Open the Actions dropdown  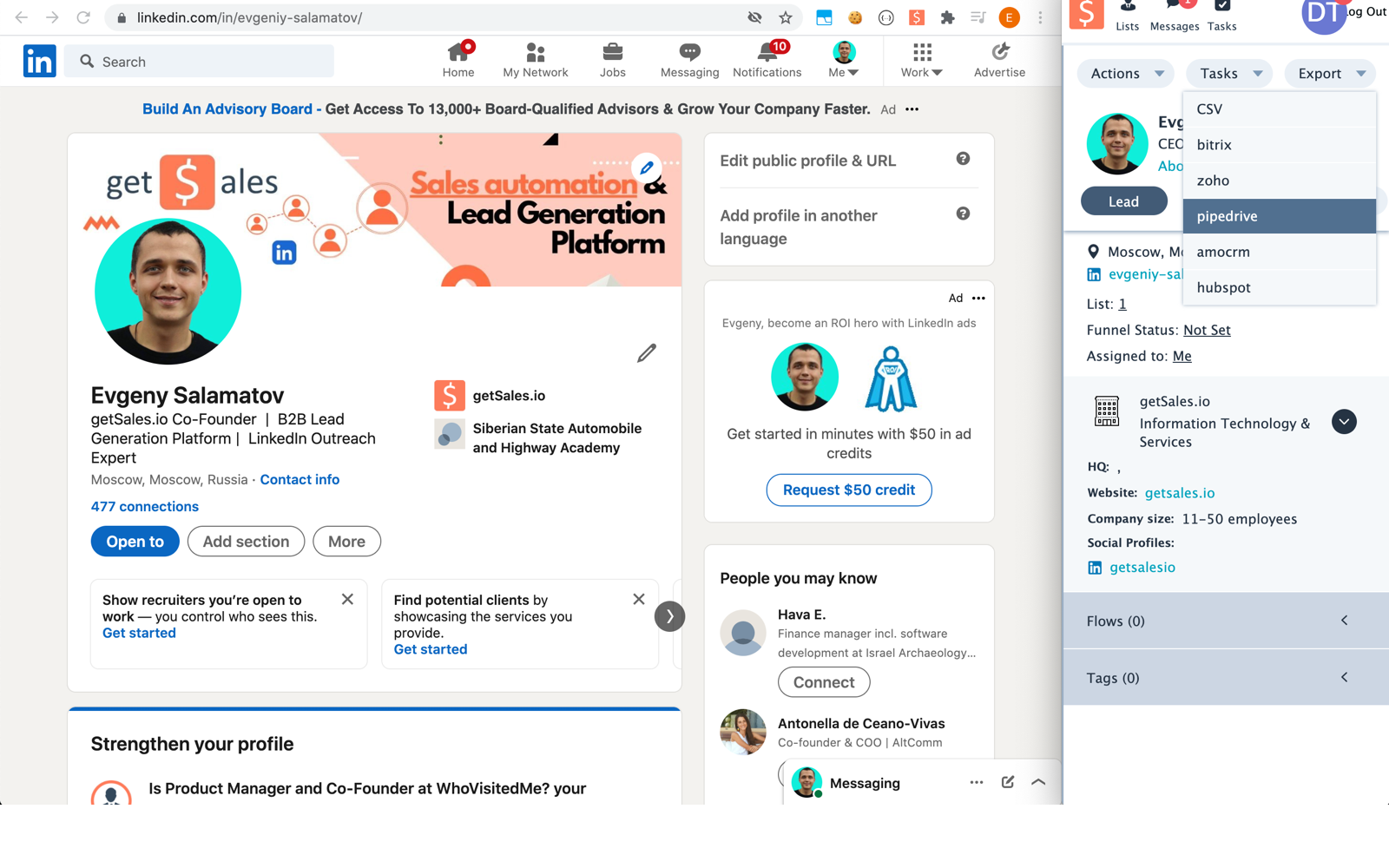tap(1126, 74)
